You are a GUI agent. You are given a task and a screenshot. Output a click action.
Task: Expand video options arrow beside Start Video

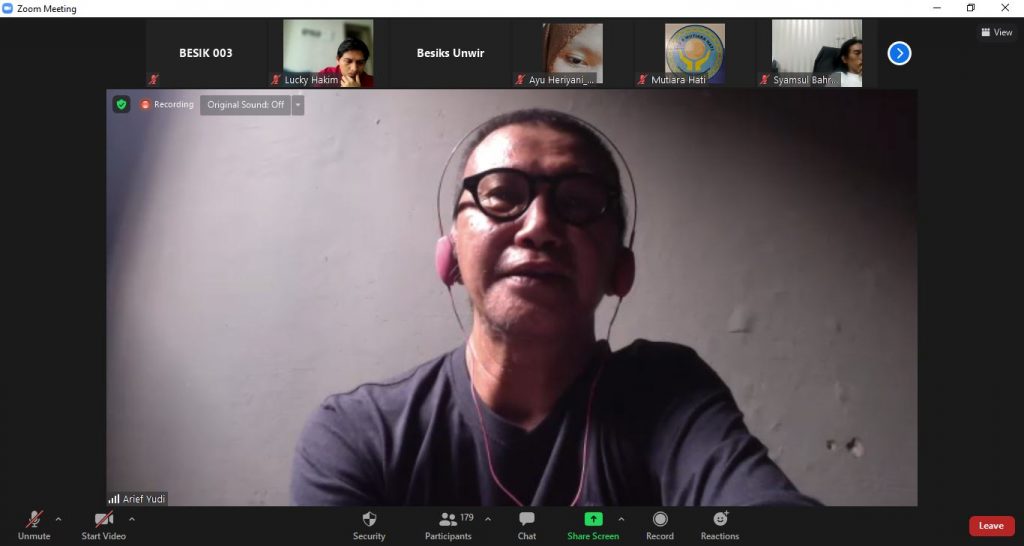pyautogui.click(x=132, y=519)
